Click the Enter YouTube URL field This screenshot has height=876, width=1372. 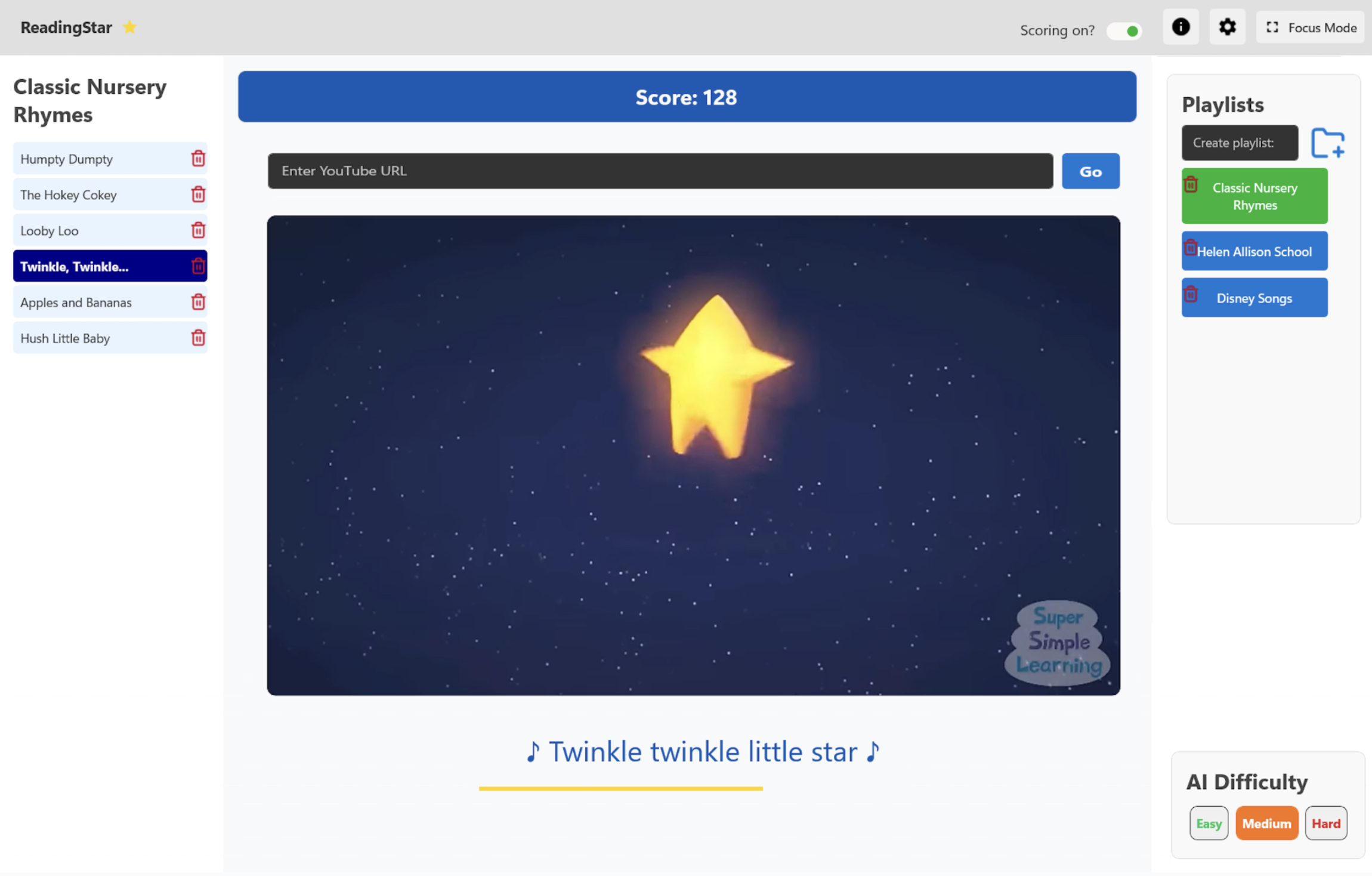click(x=660, y=171)
